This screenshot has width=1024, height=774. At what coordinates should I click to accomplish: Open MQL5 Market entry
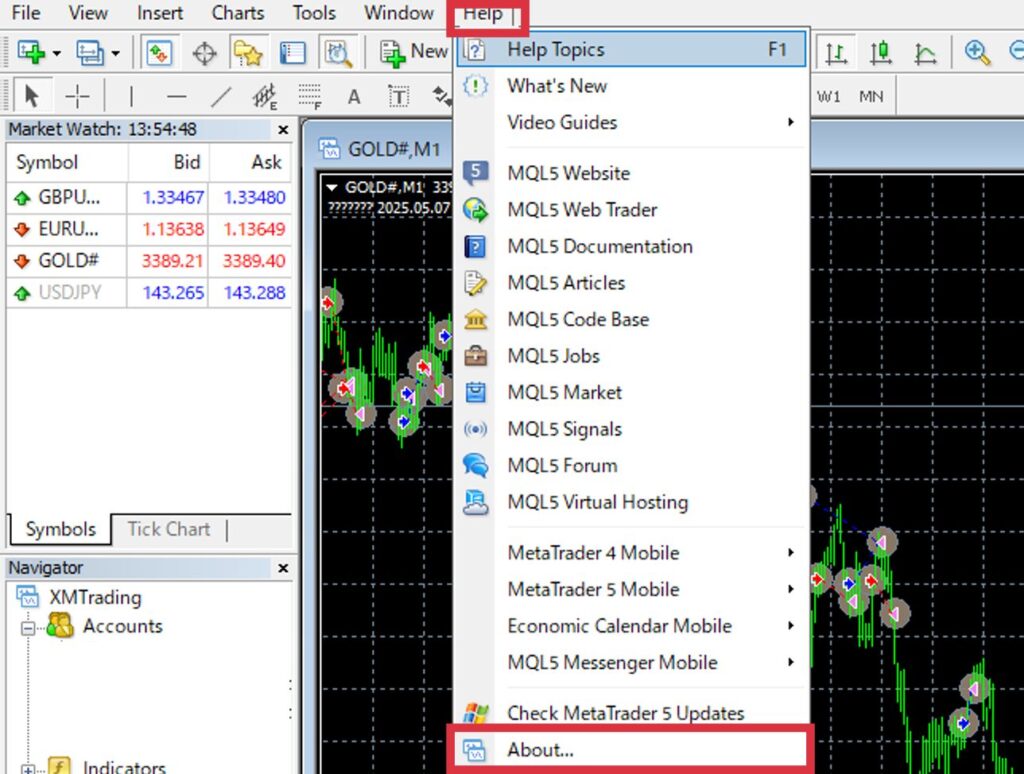tap(632, 393)
